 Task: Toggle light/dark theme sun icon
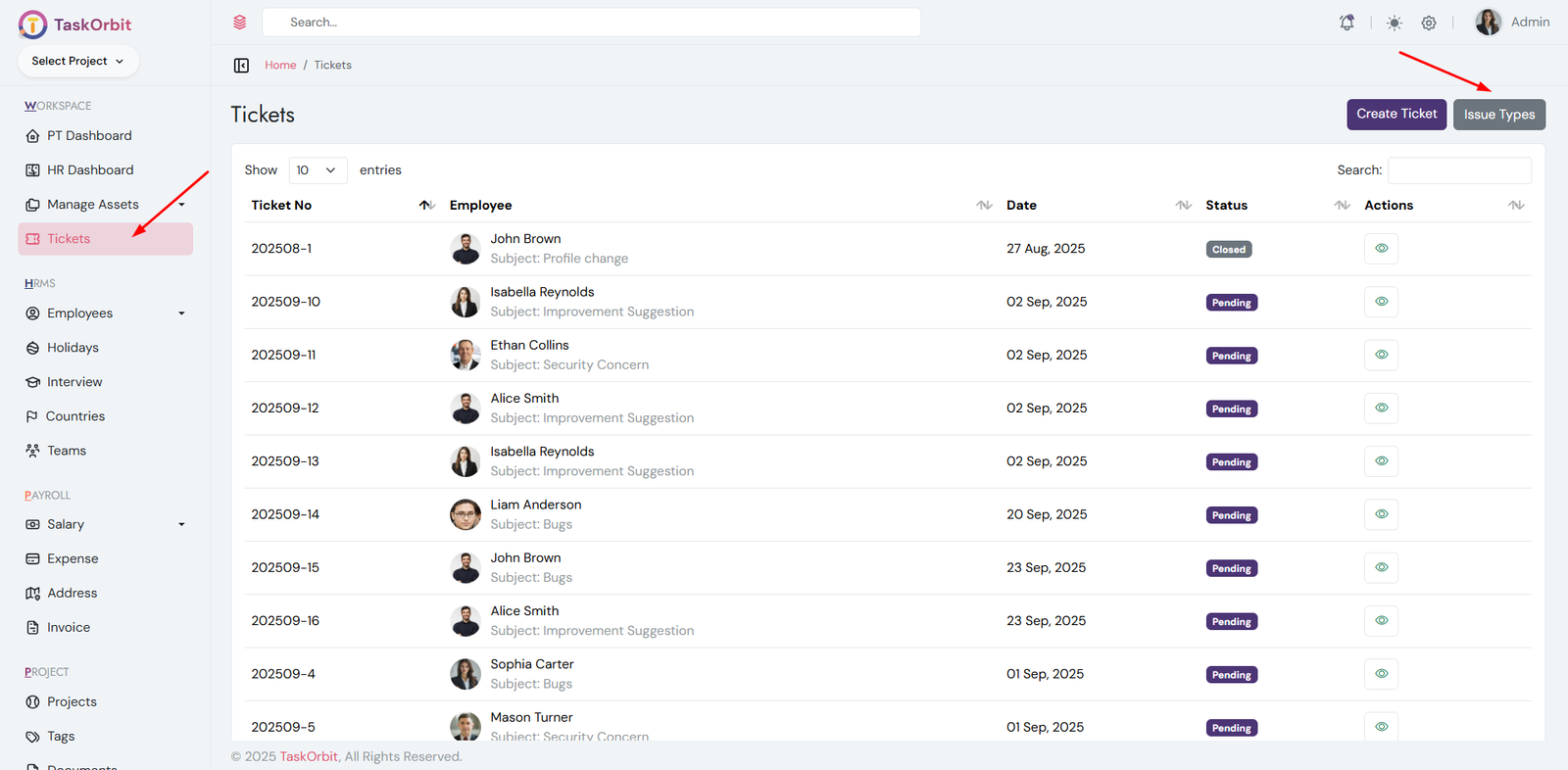(x=1394, y=23)
